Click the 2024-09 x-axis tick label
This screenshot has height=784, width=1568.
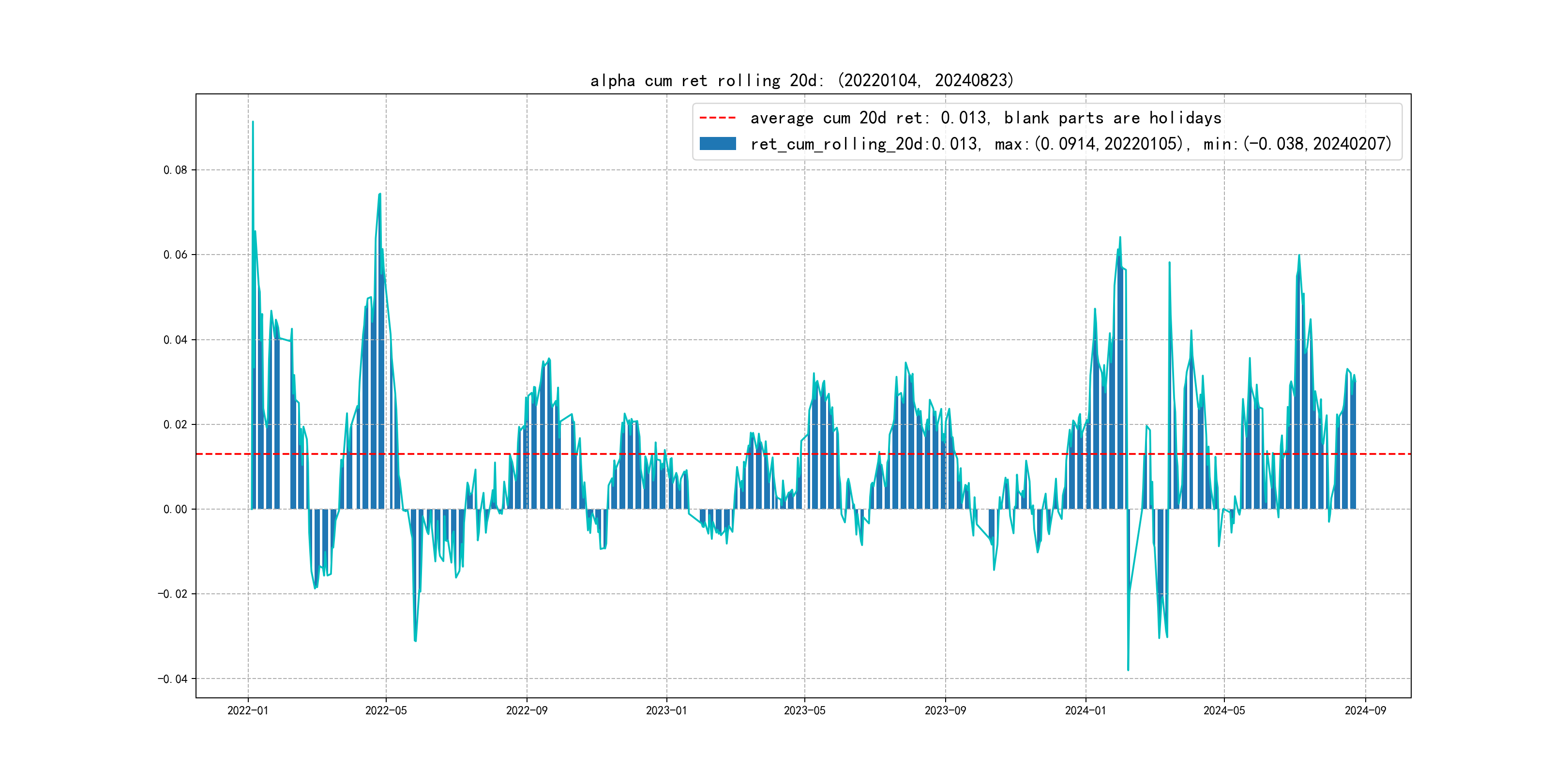point(1365,710)
